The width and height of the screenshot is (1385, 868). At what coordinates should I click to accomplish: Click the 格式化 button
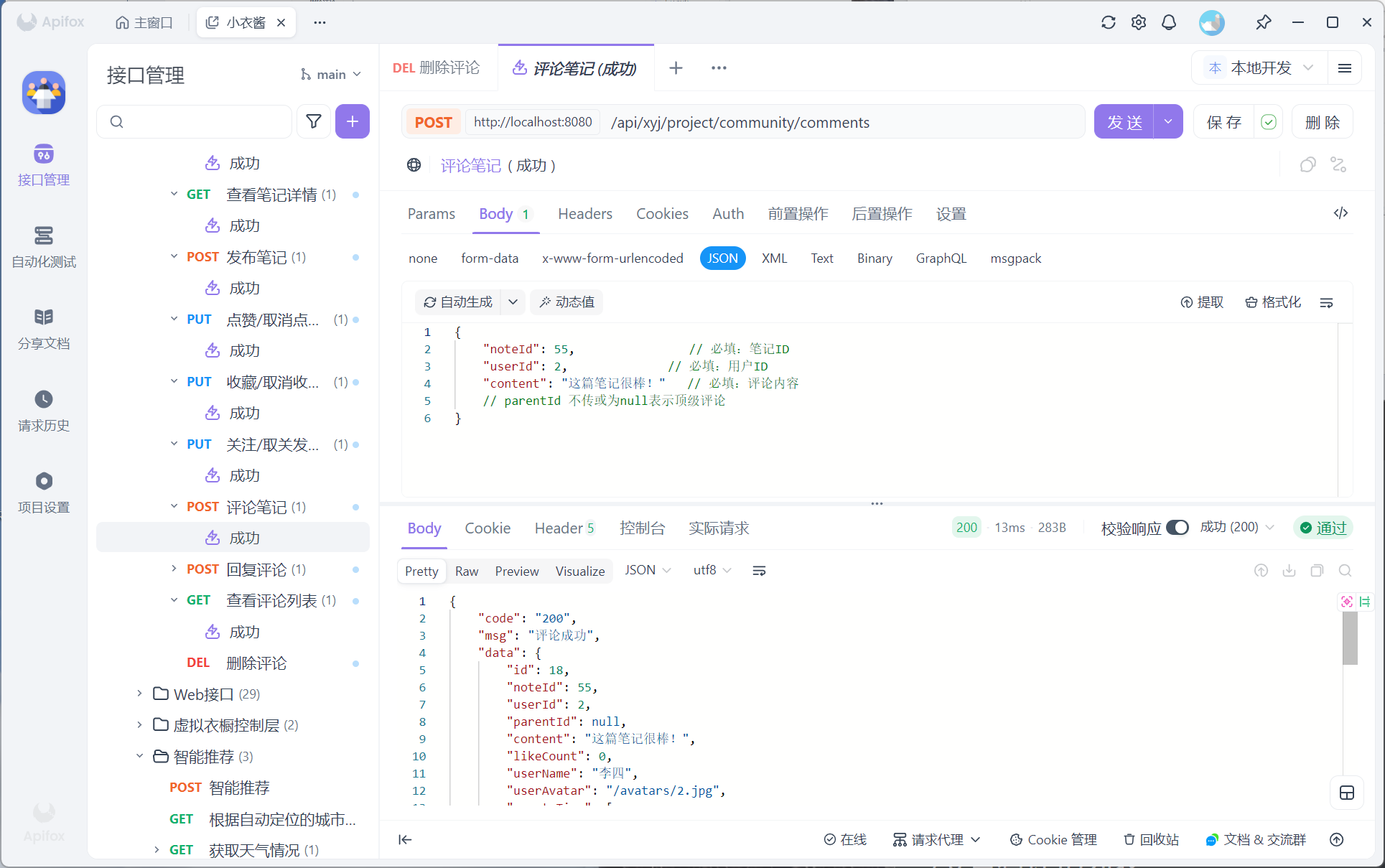(x=1273, y=302)
